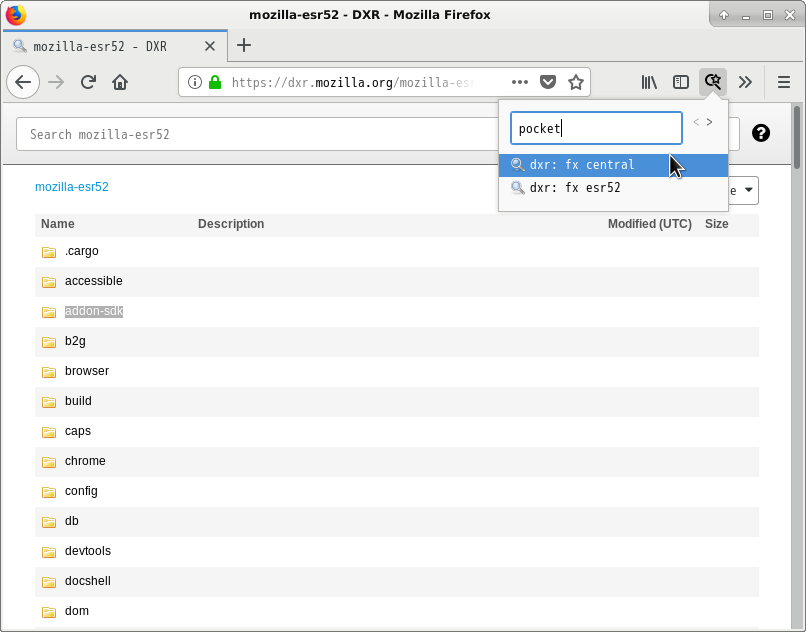Click the page vertical scrollbar thumb

coord(797,137)
